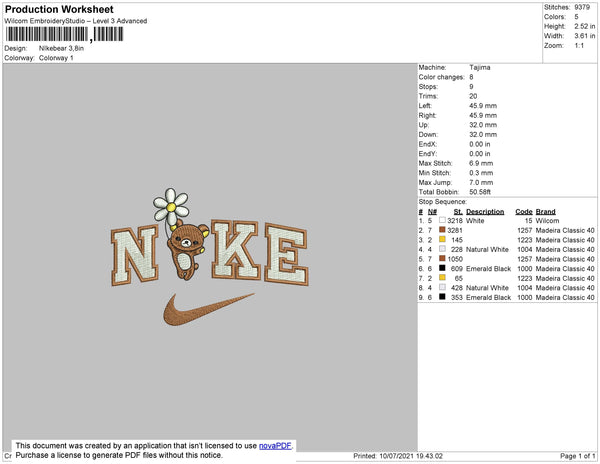
Task: Click the 'Production Worksheet' title
Action: coord(59,9)
